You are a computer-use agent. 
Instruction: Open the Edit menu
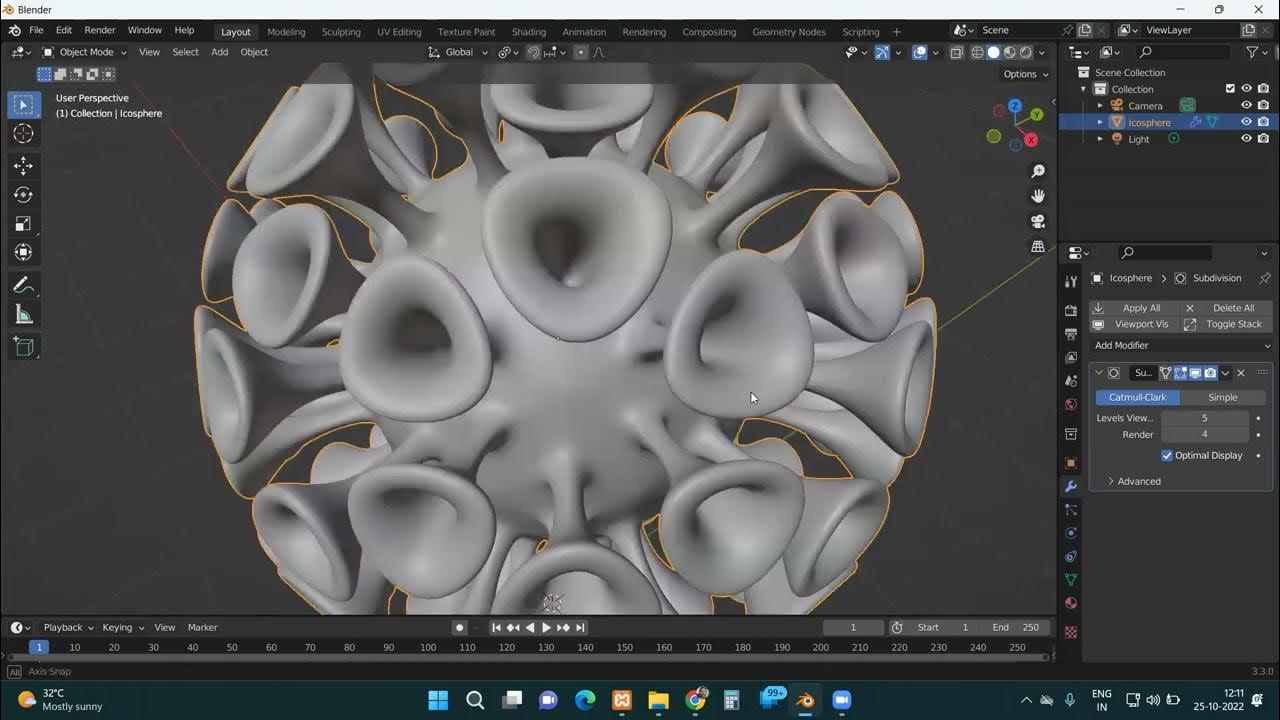64,31
